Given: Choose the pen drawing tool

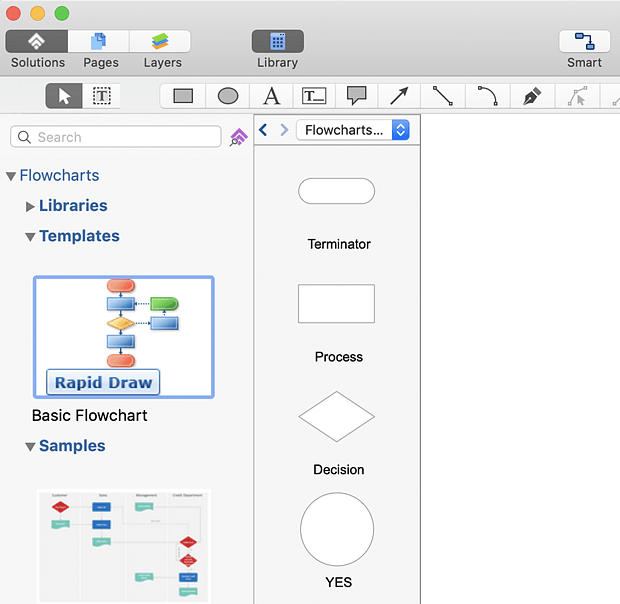Looking at the screenshot, I should tap(532, 96).
